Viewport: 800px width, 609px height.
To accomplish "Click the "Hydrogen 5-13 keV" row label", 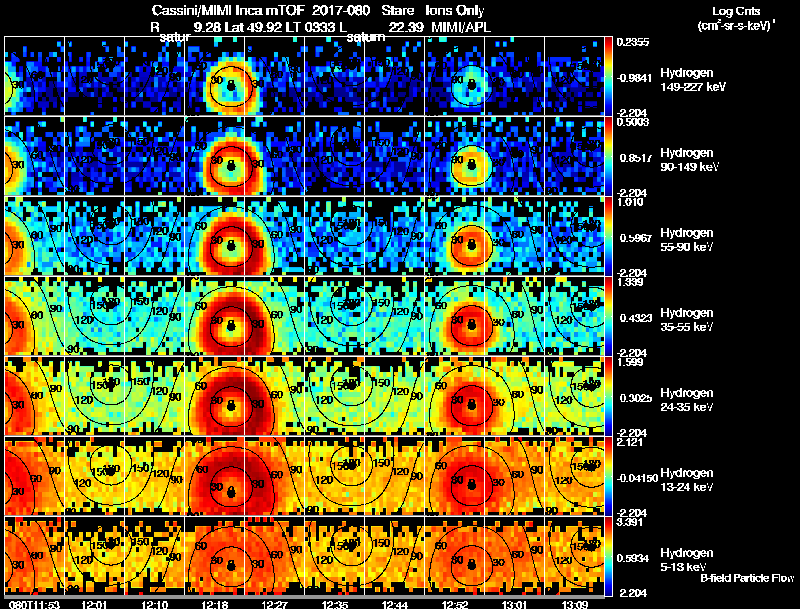I will coord(687,560).
